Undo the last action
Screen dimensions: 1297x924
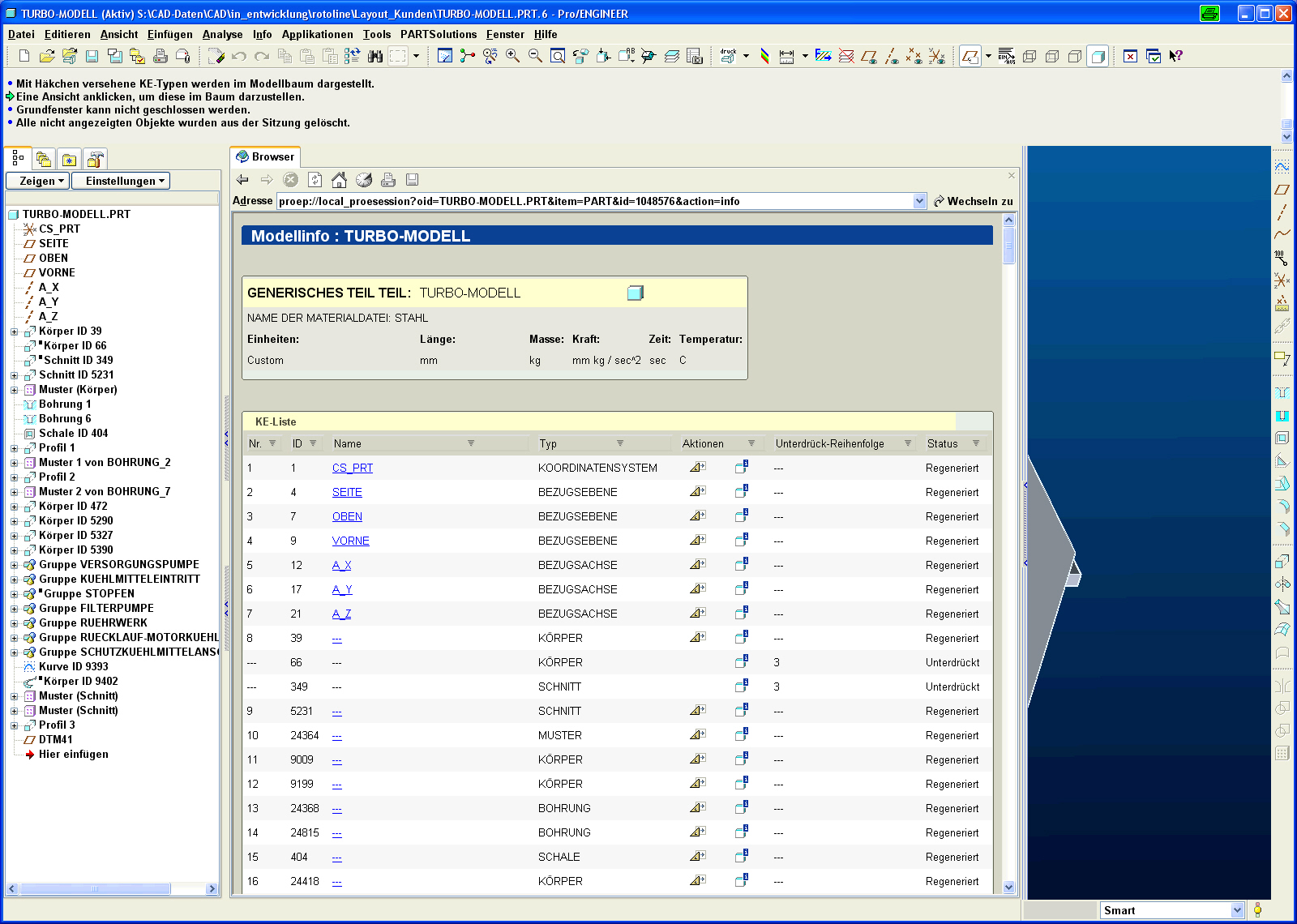click(x=239, y=56)
